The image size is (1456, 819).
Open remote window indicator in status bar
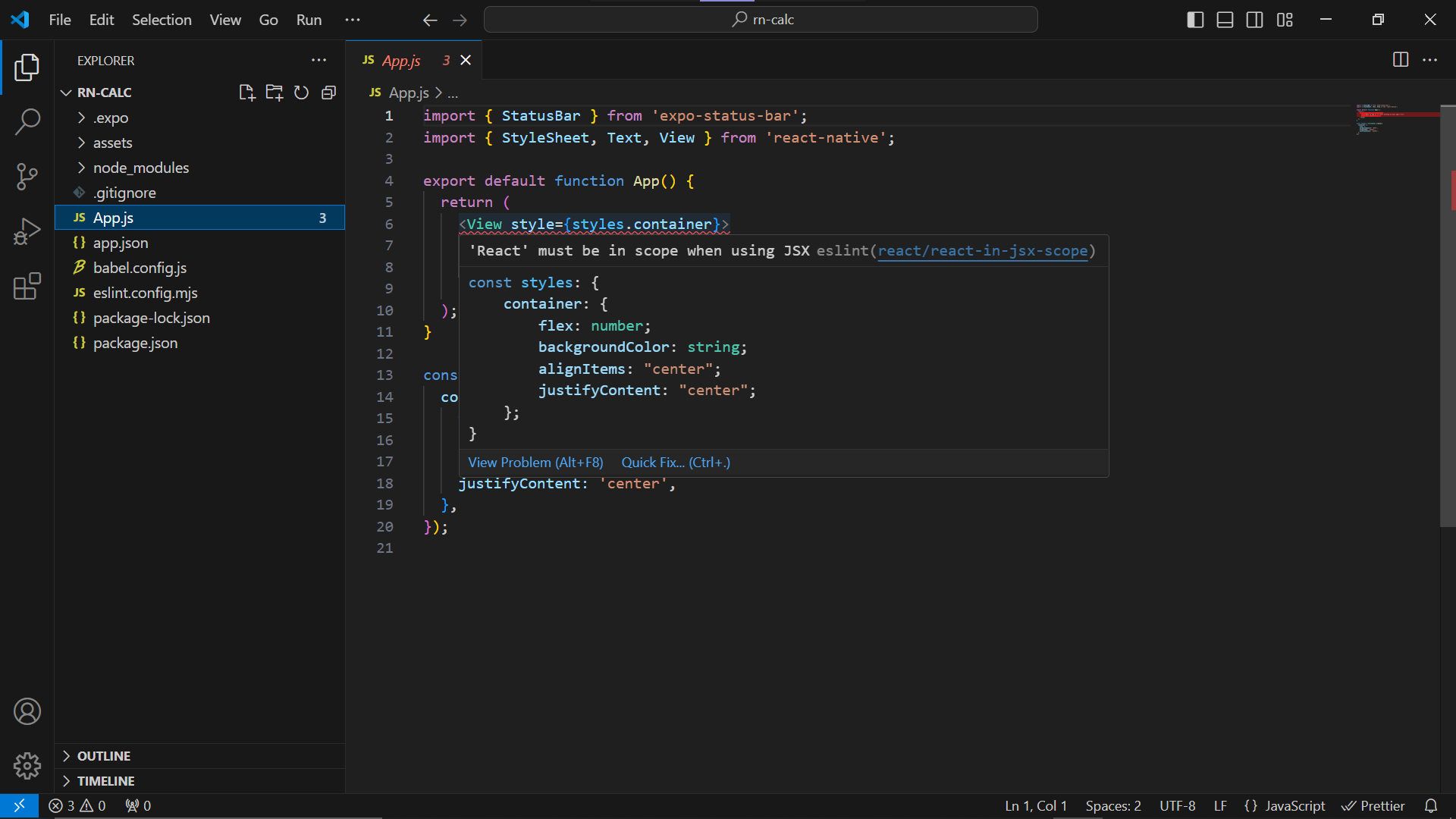[19, 805]
